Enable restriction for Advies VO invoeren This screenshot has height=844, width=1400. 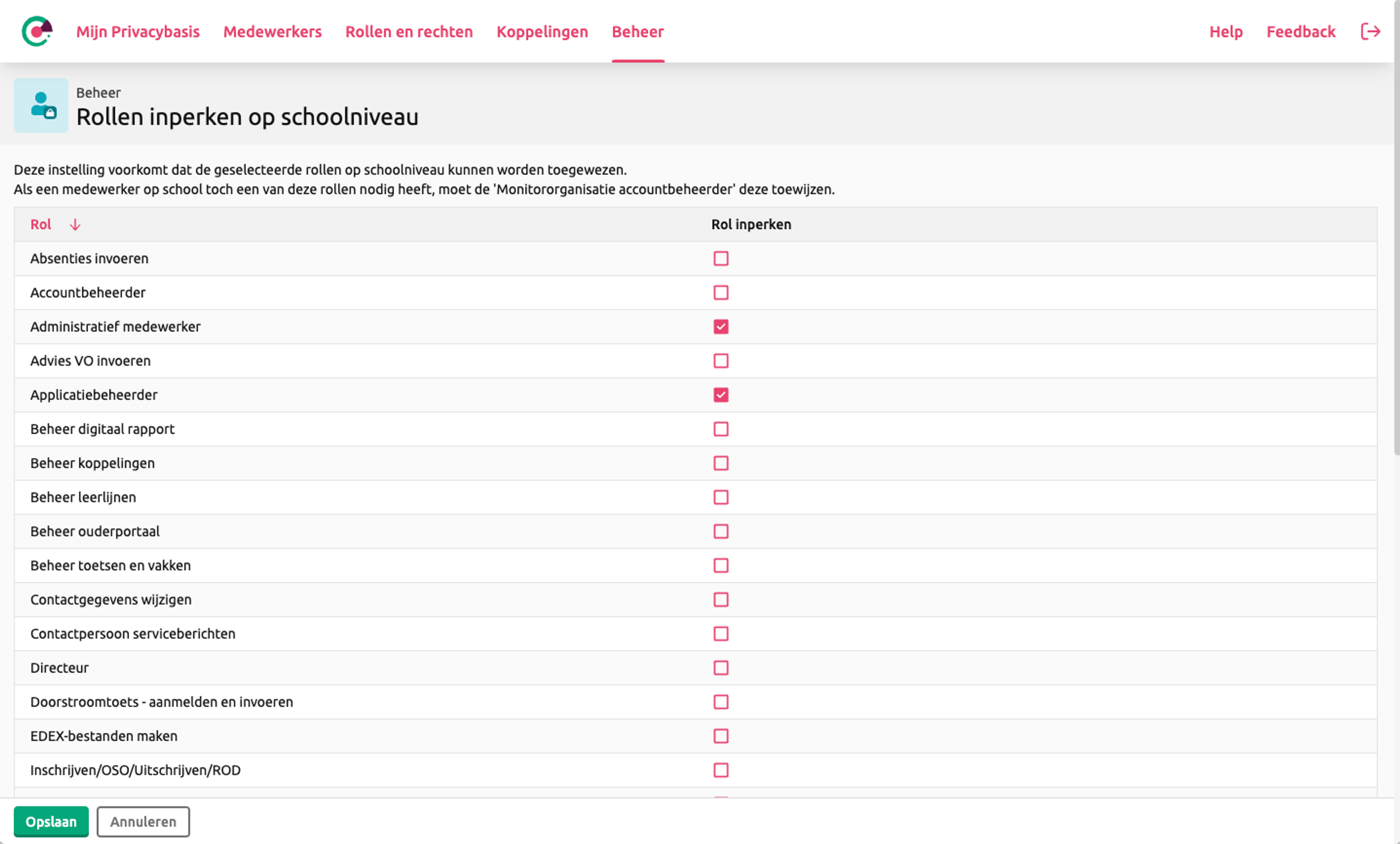point(720,361)
